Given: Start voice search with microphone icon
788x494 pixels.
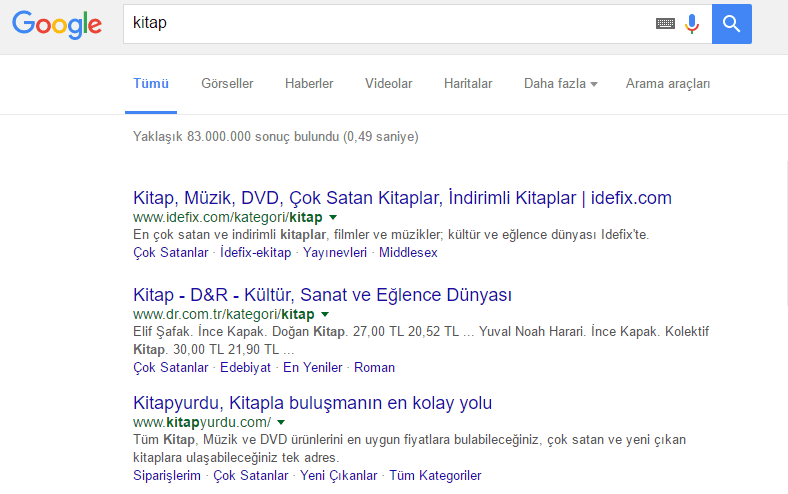Looking at the screenshot, I should click(x=692, y=23).
